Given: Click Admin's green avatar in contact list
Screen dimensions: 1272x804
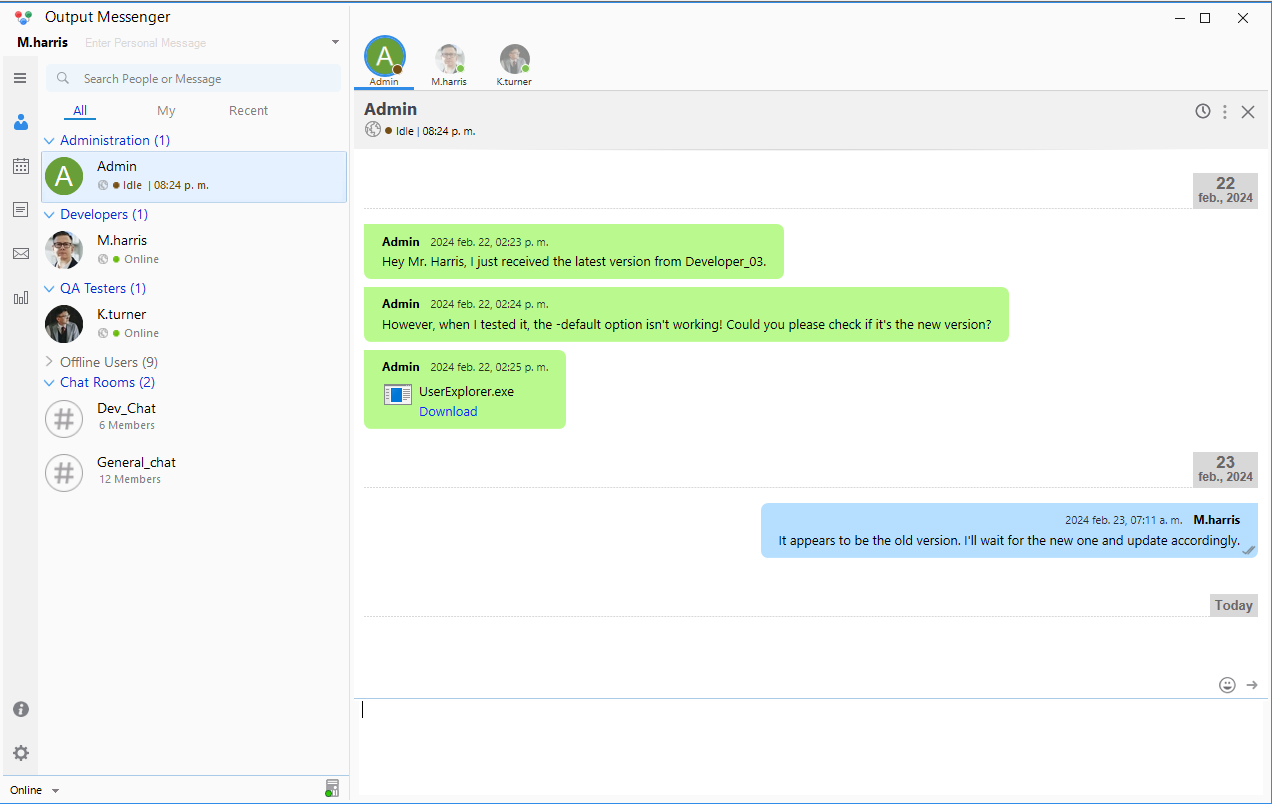Looking at the screenshot, I should tap(64, 177).
